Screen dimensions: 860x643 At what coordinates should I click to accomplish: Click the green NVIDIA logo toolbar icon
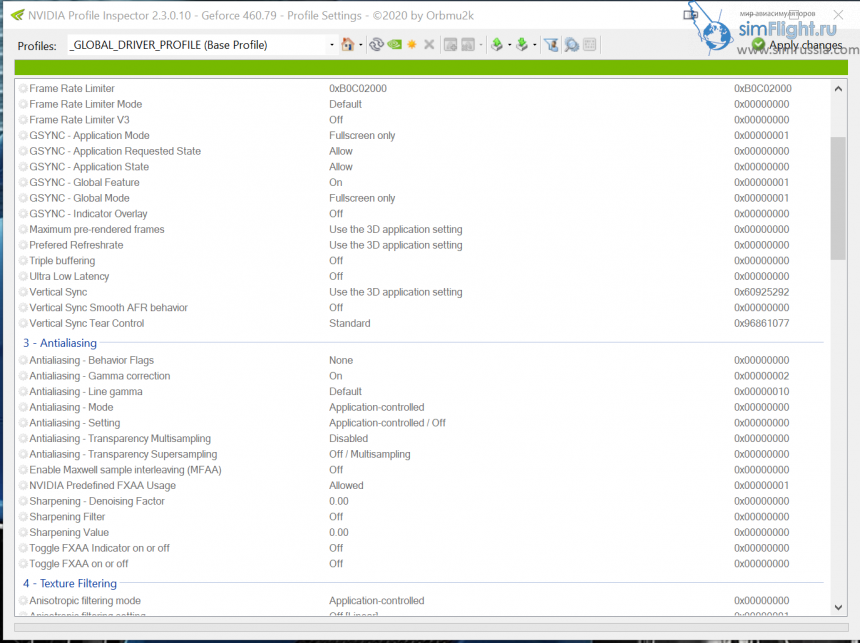394,44
